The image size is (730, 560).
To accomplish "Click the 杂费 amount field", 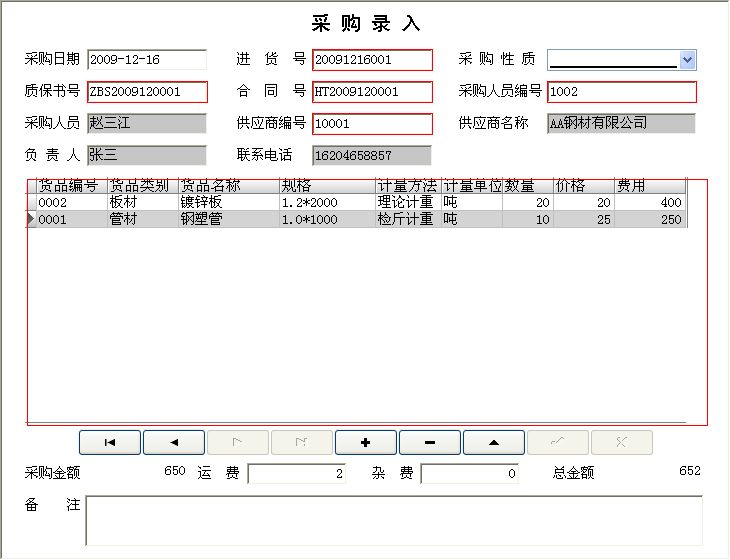I will click(x=470, y=474).
